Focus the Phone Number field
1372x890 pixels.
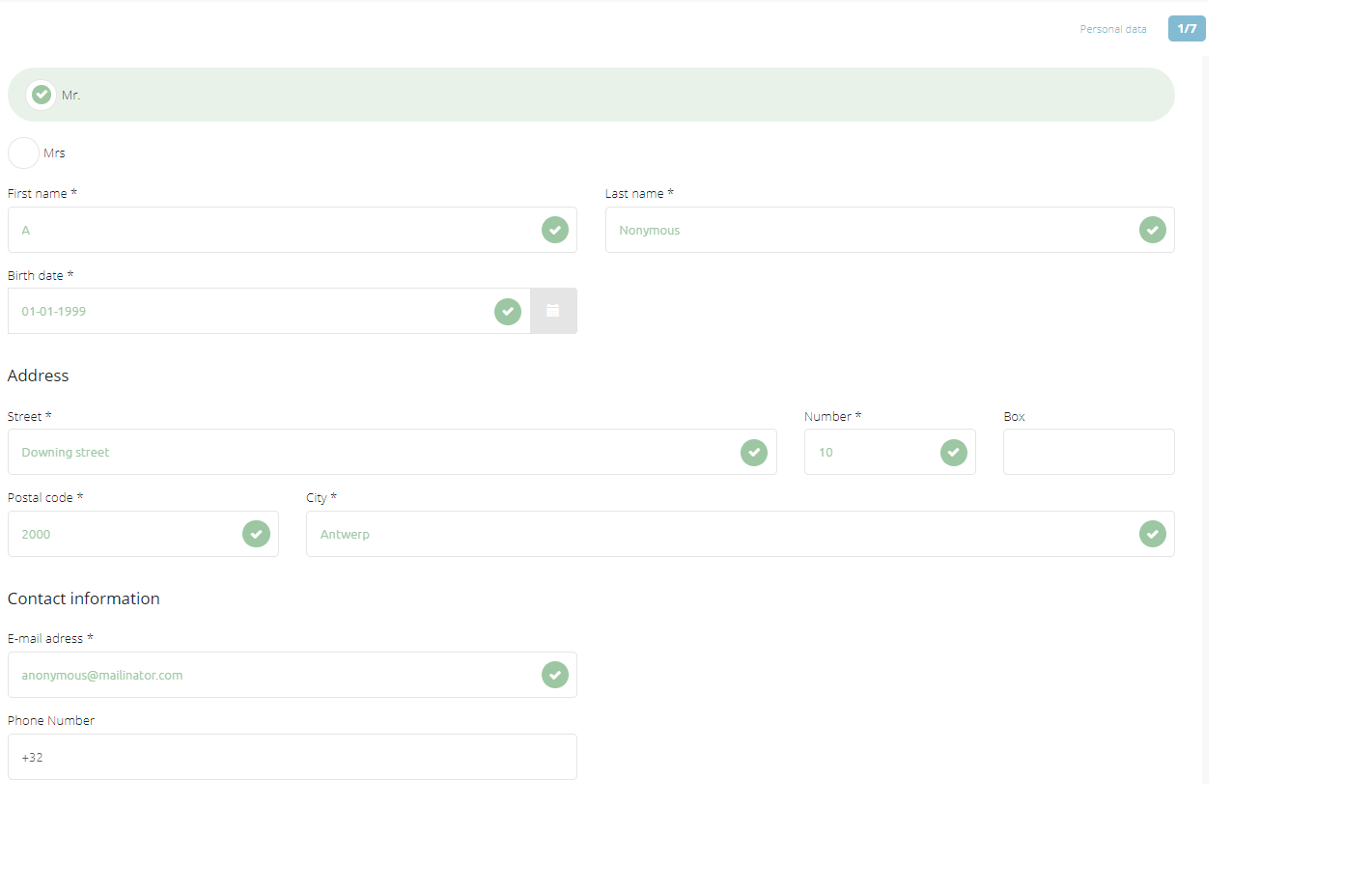[293, 757]
